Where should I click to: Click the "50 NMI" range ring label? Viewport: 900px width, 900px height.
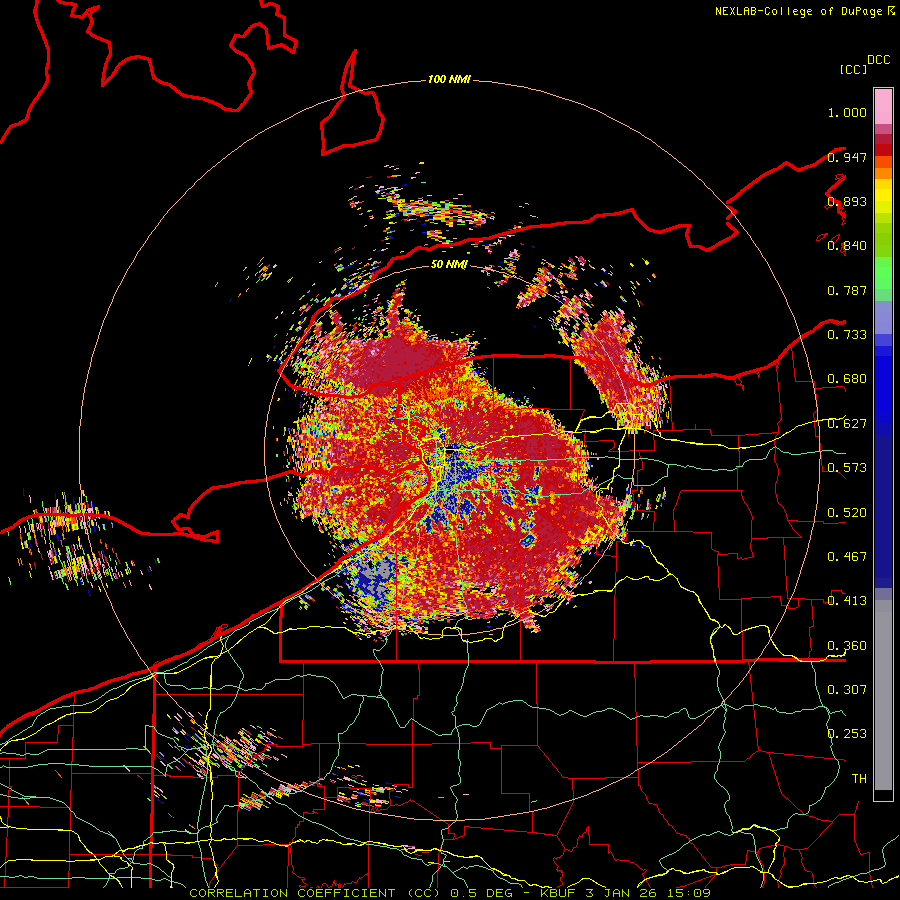click(449, 264)
